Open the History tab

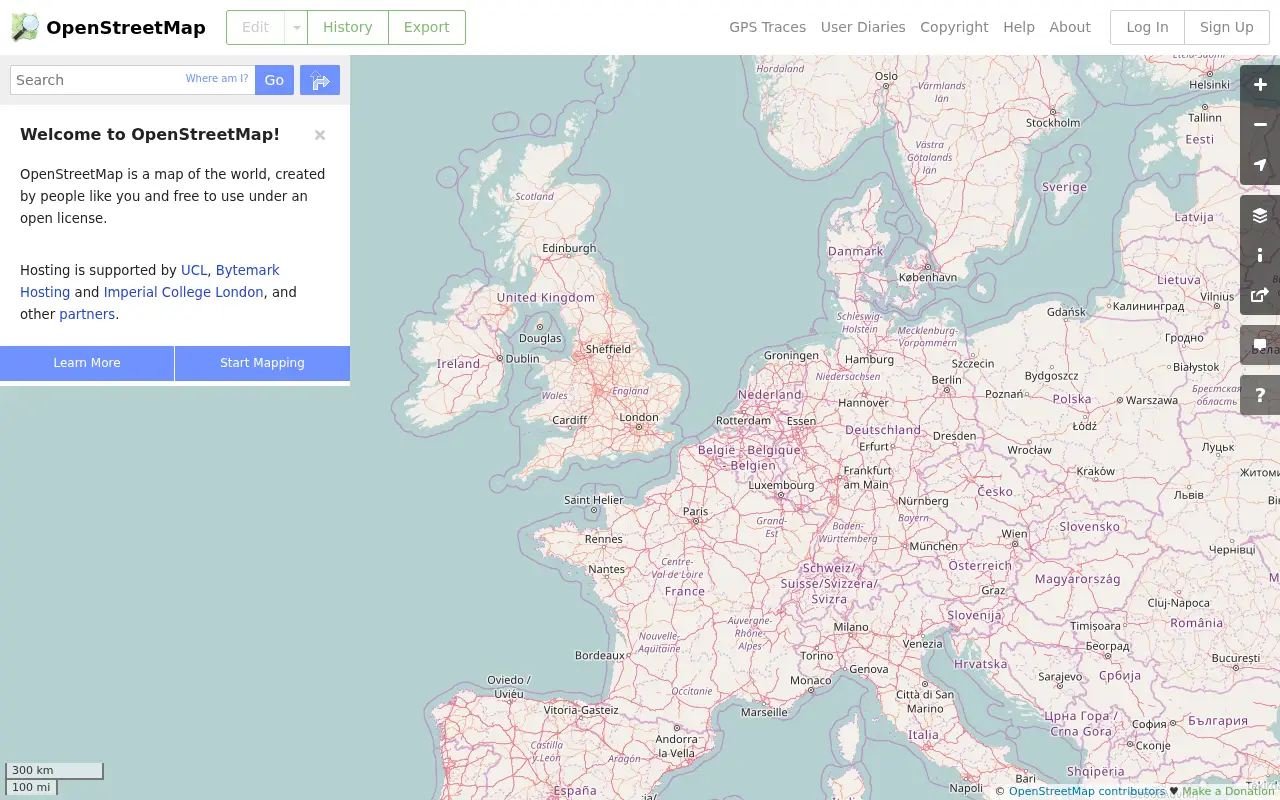coord(347,27)
